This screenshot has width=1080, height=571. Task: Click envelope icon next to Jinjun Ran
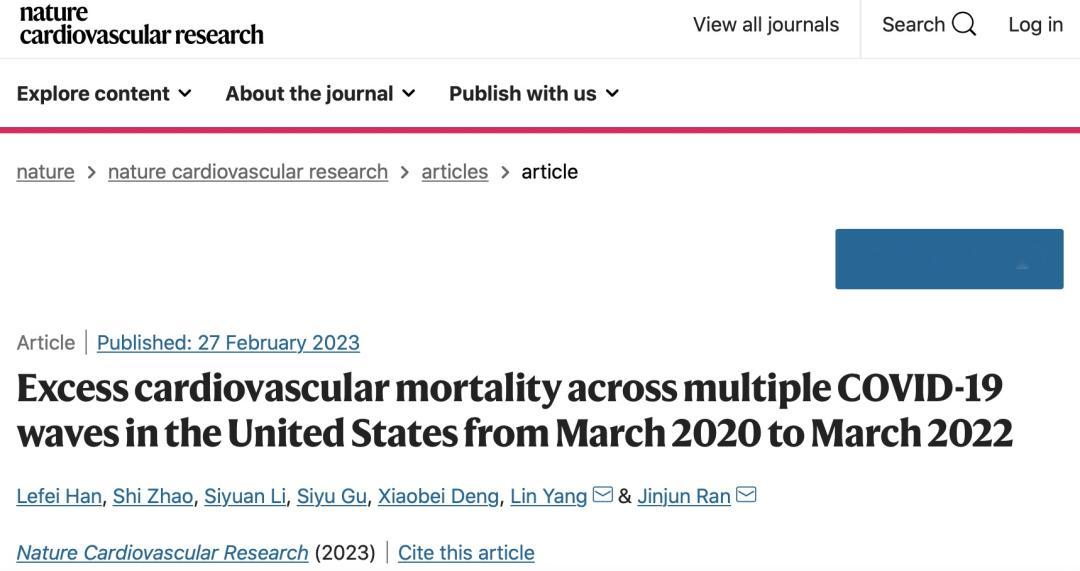pos(746,495)
